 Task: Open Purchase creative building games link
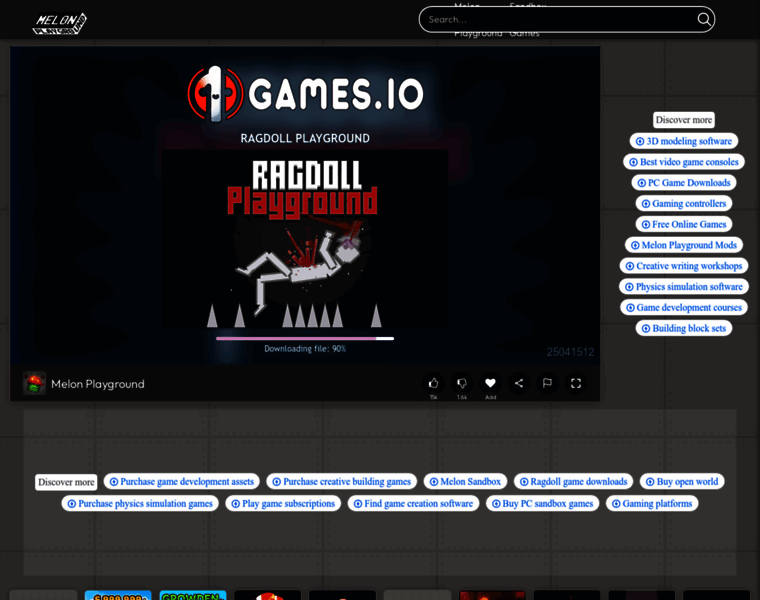[x=342, y=482]
